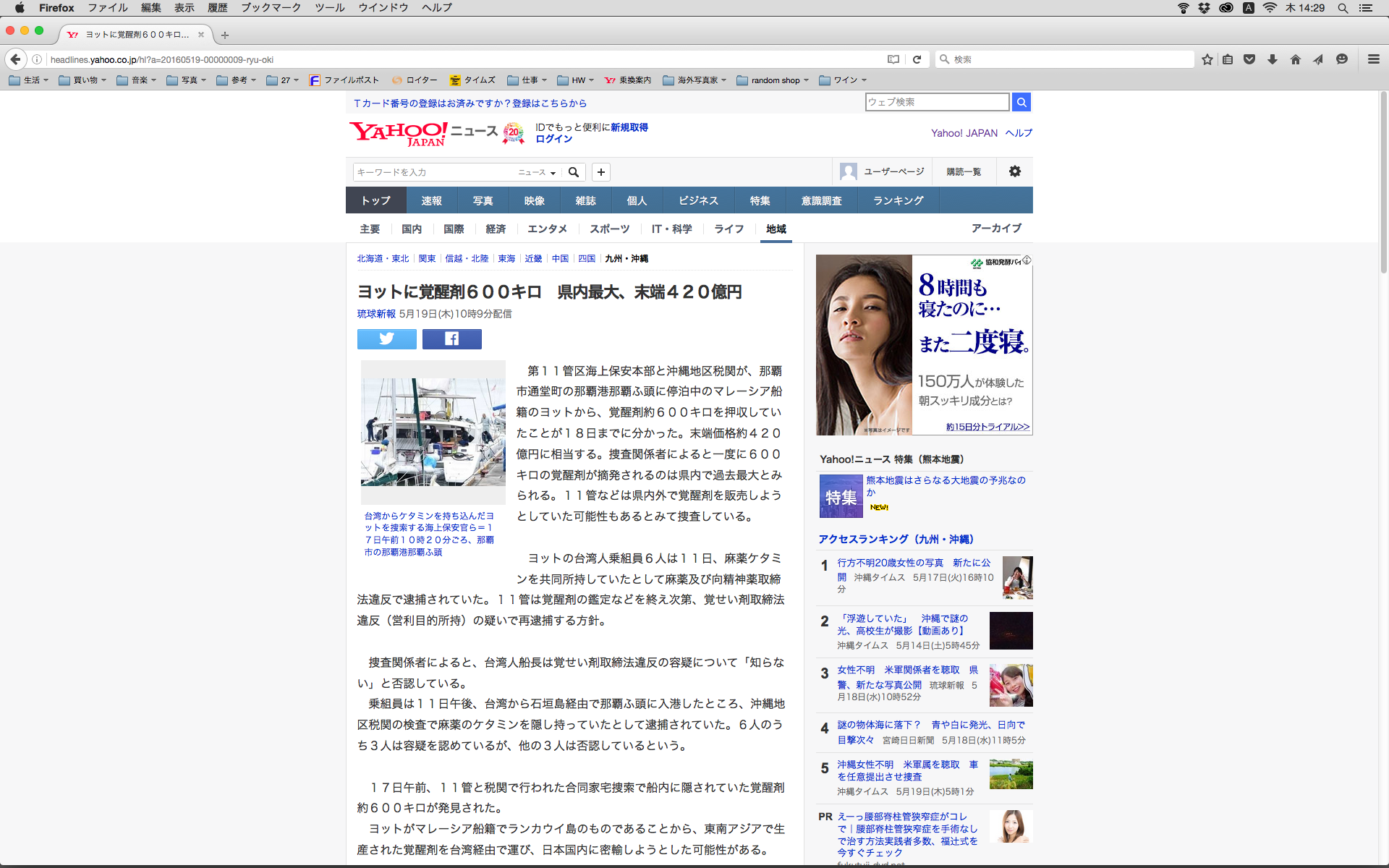The height and width of the screenshot is (868, 1389).
Task: Click the Firefox home icon
Action: point(1295,59)
